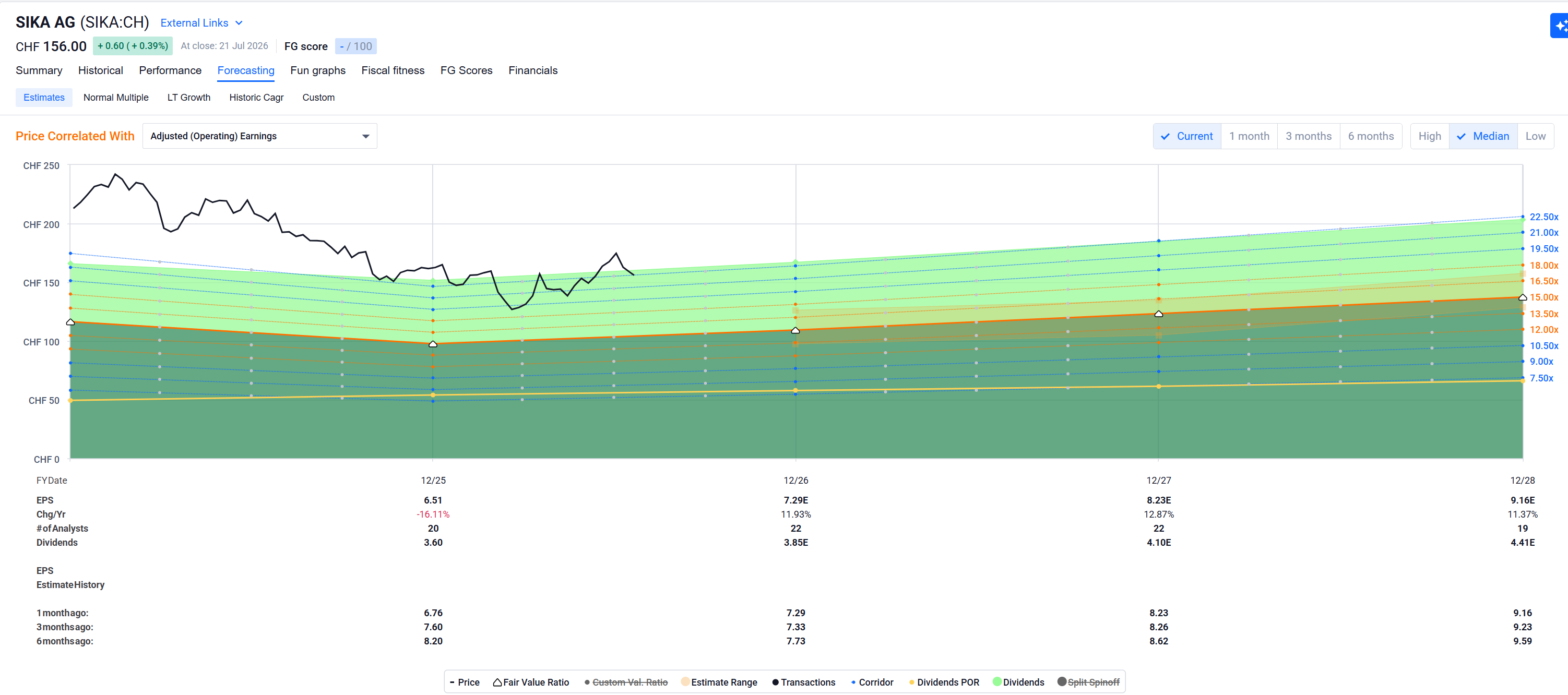Enable the 6 months estimates option

(1371, 136)
